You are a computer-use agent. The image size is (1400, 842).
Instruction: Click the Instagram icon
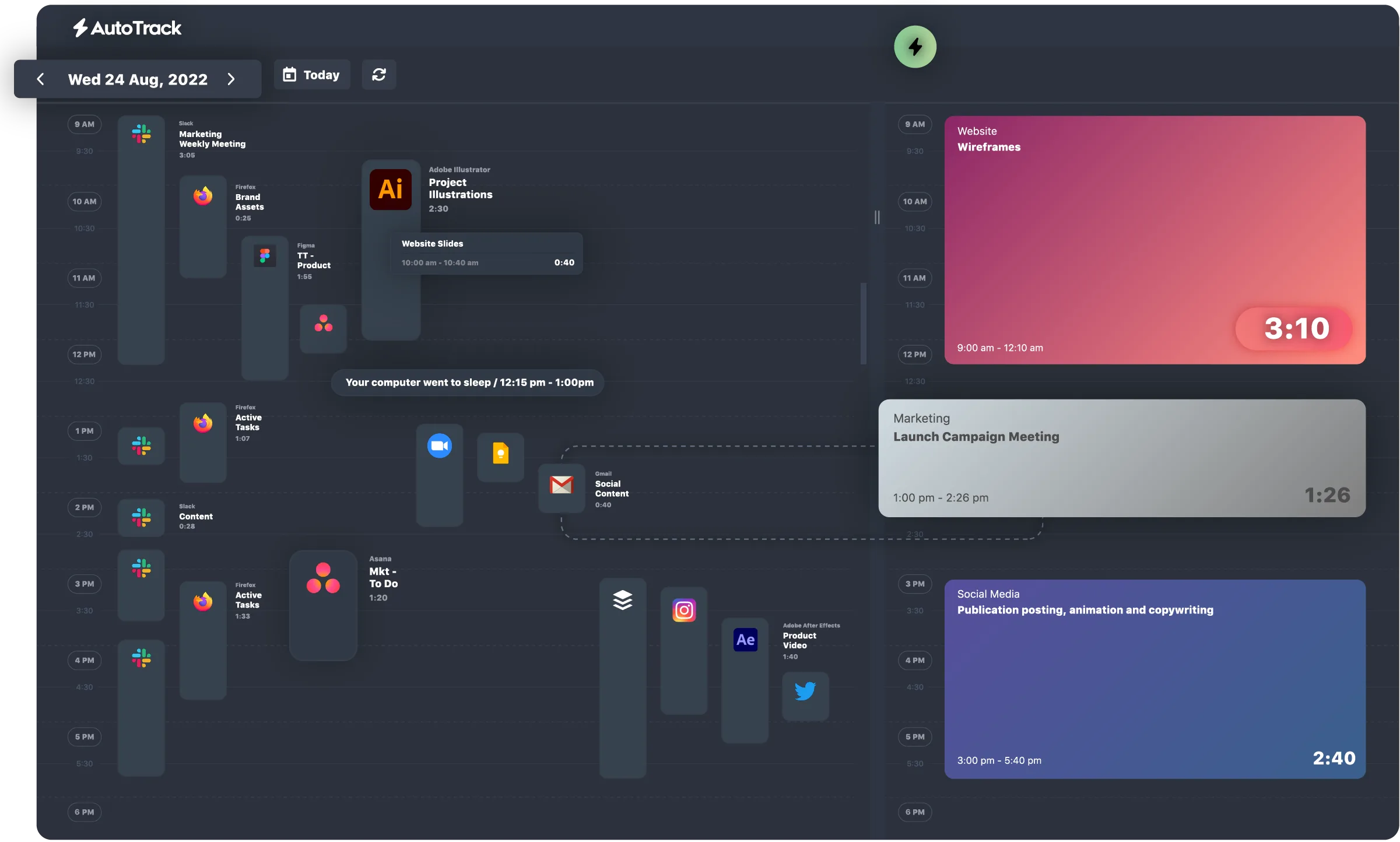(x=684, y=611)
